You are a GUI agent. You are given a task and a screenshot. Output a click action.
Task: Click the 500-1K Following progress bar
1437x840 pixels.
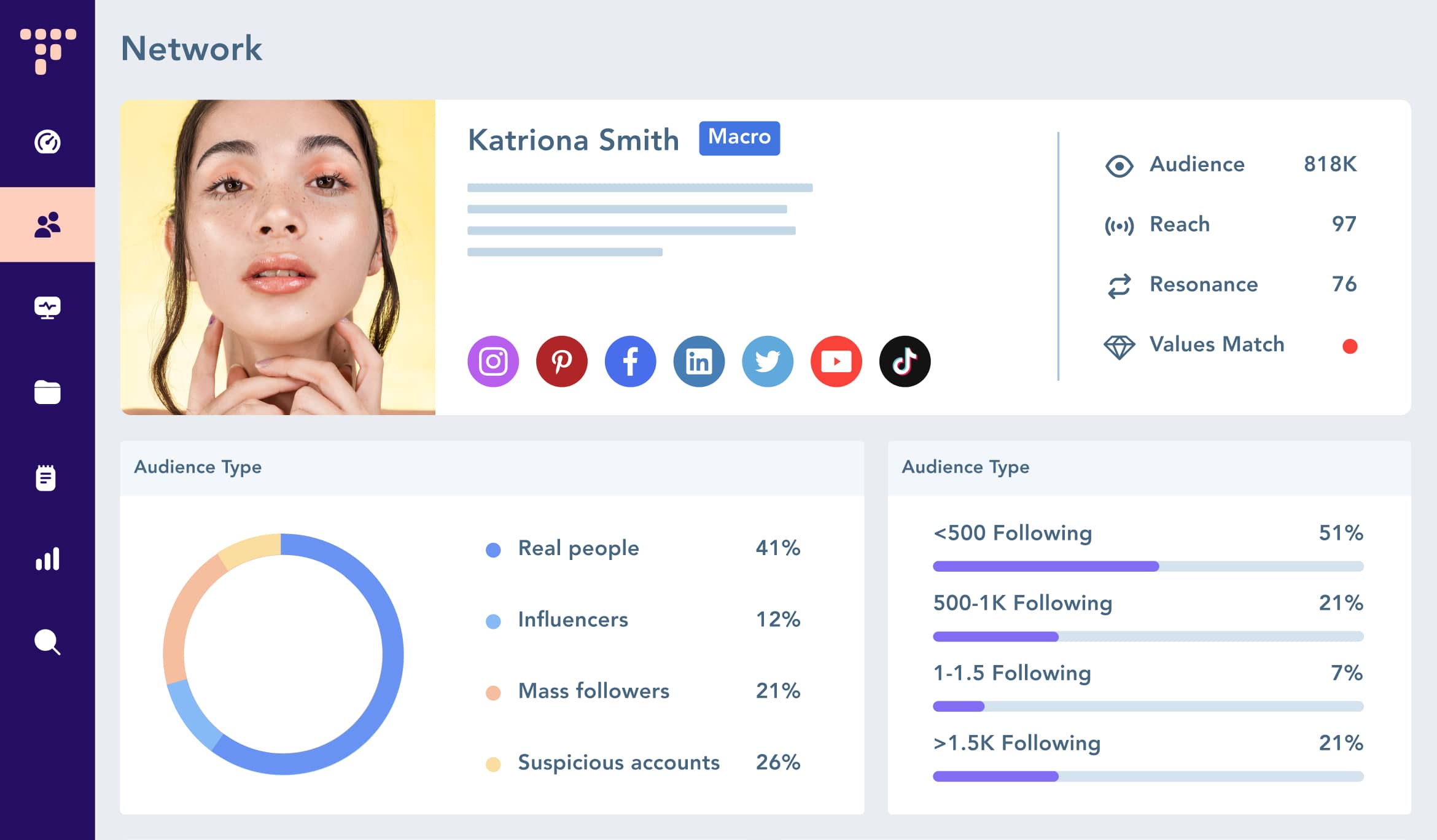(x=1148, y=636)
